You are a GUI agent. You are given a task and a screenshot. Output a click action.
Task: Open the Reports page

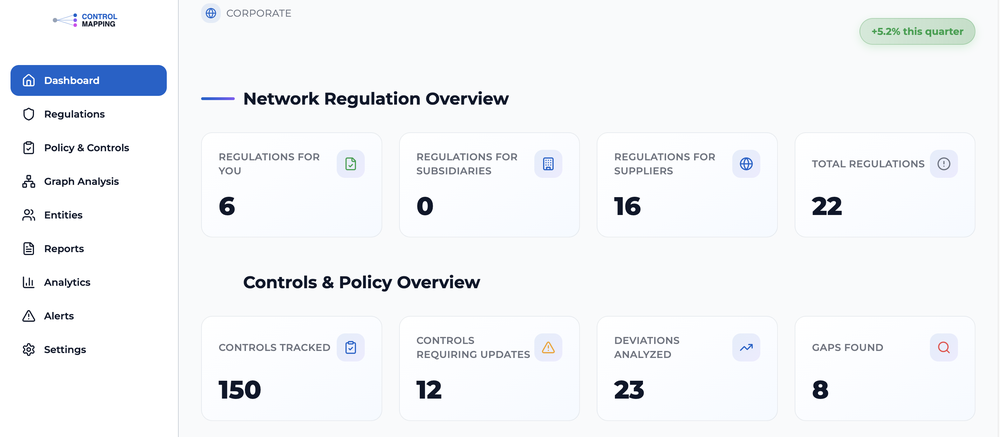coord(64,249)
